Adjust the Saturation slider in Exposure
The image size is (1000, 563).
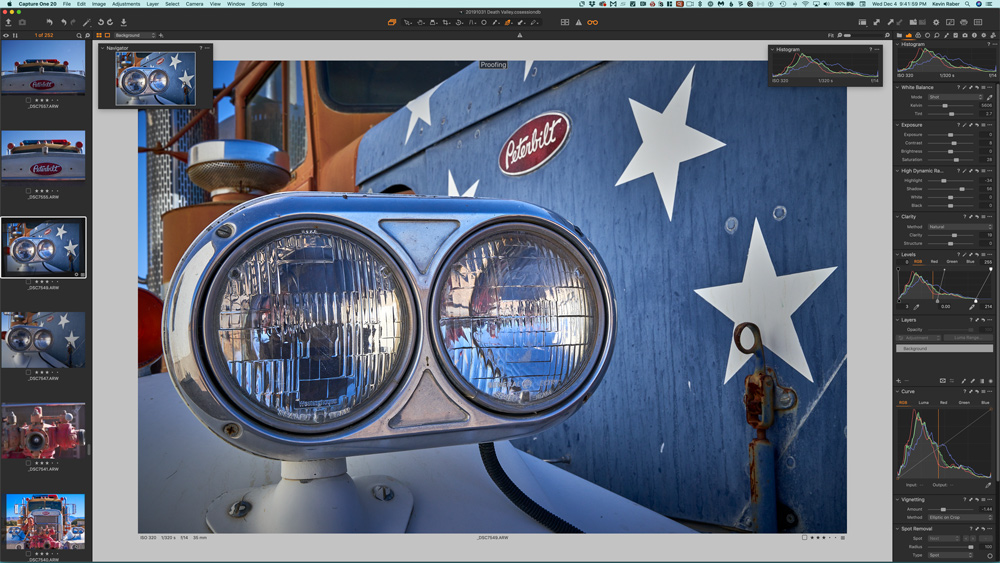point(956,160)
